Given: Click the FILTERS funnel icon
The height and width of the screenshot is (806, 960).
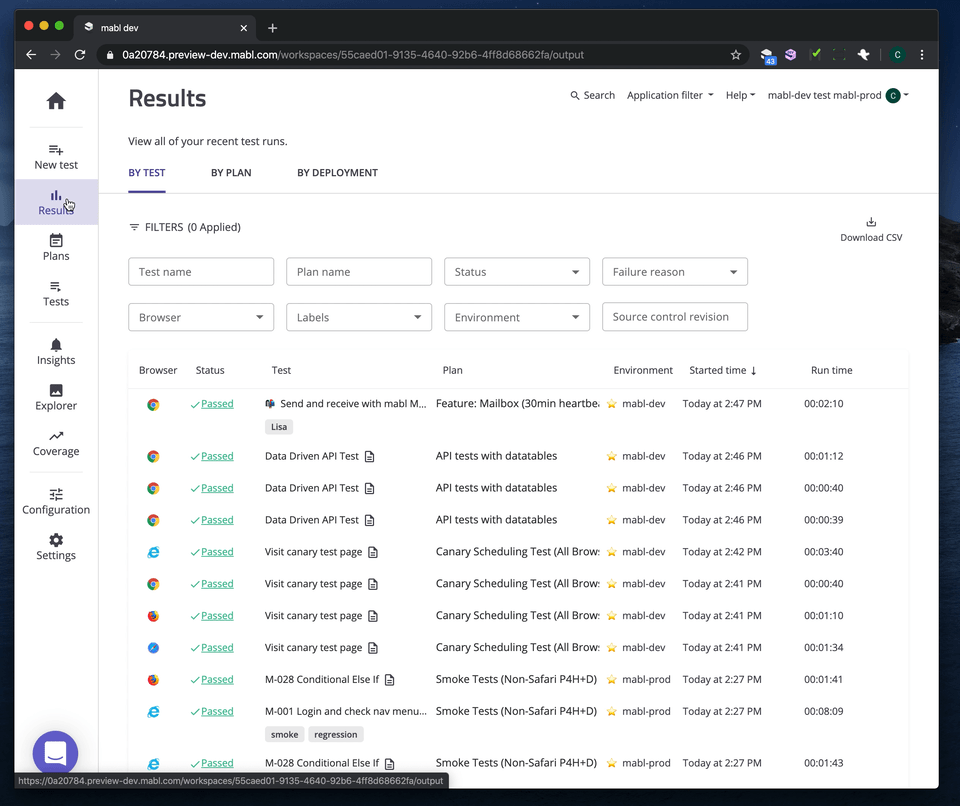Looking at the screenshot, I should [134, 227].
